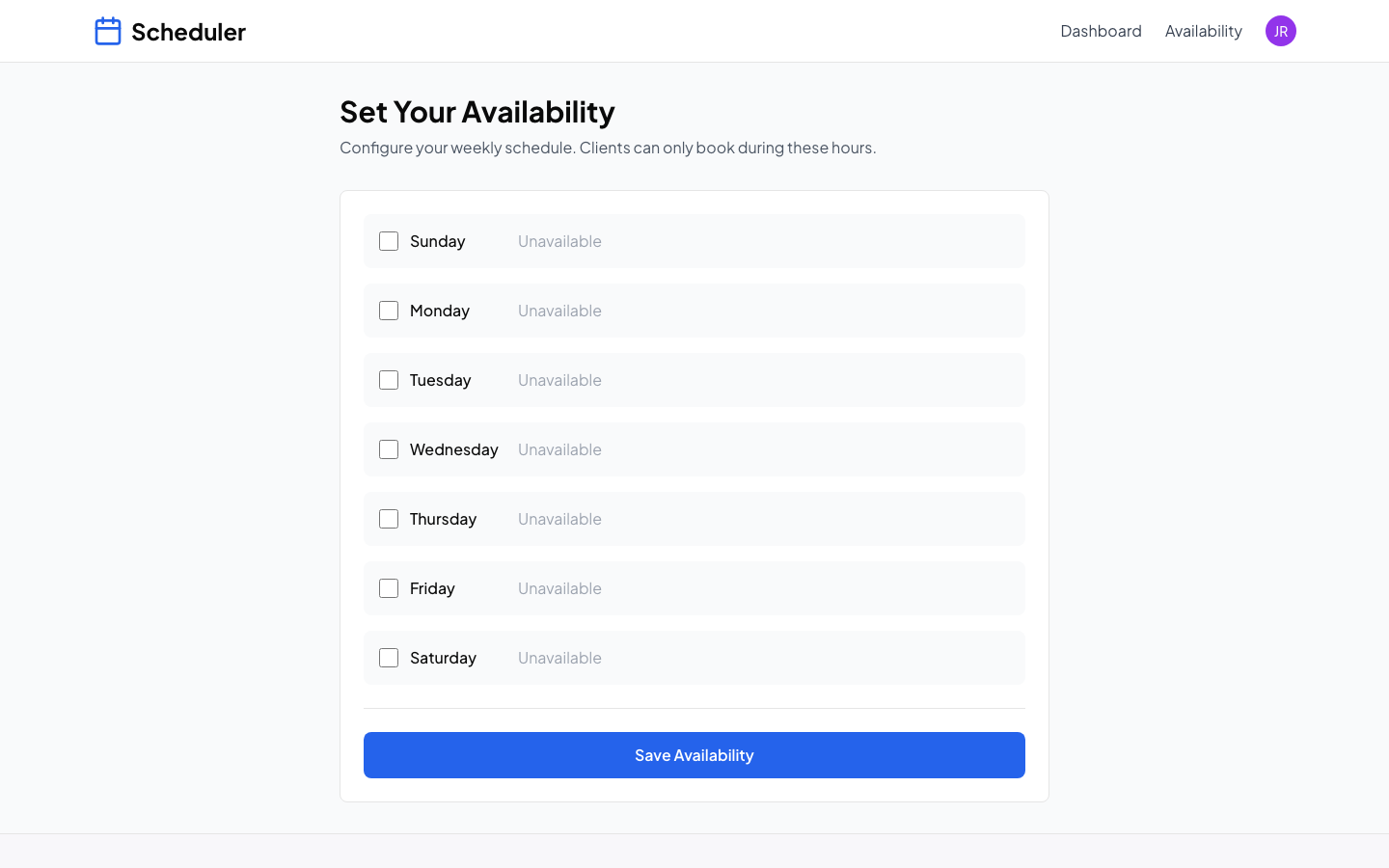Screen dimensions: 1389x868
Task: Check the Saturday availability box
Action: (x=389, y=658)
